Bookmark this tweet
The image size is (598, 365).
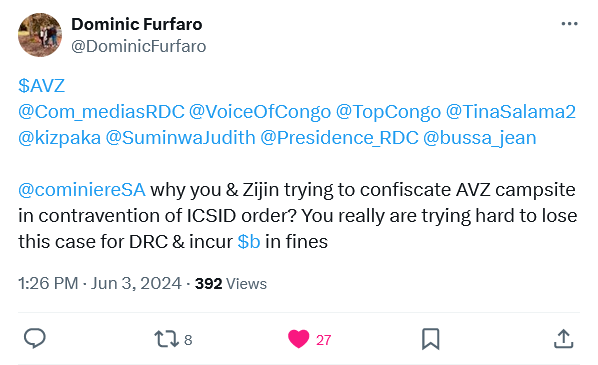pyautogui.click(x=431, y=339)
